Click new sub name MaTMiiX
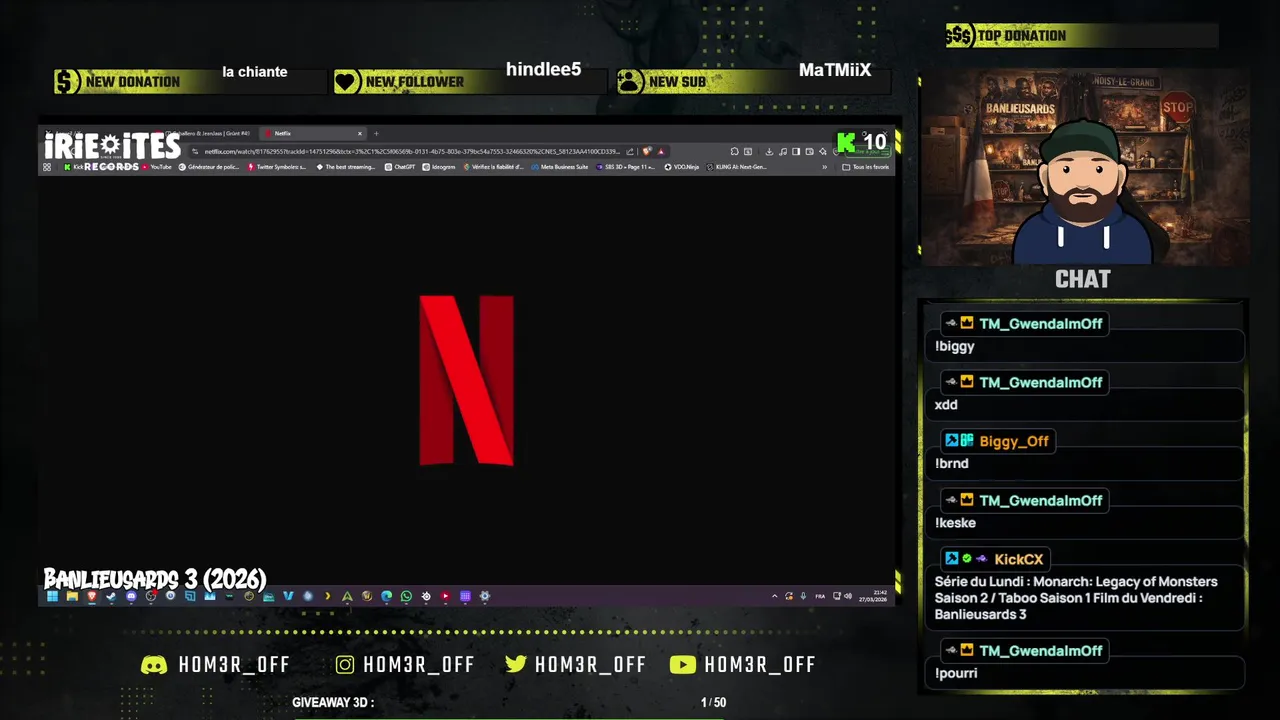1280x720 pixels. 835,70
